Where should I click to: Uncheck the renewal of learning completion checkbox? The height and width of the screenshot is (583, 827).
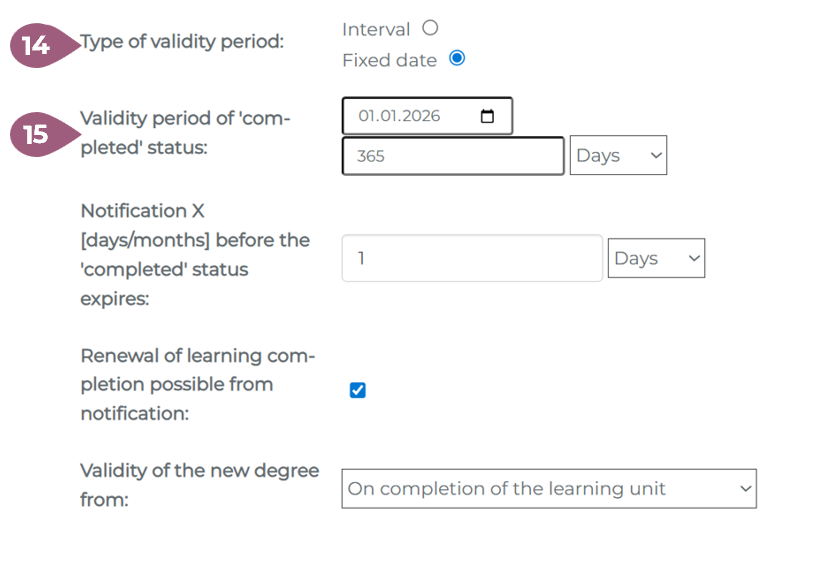tap(358, 390)
